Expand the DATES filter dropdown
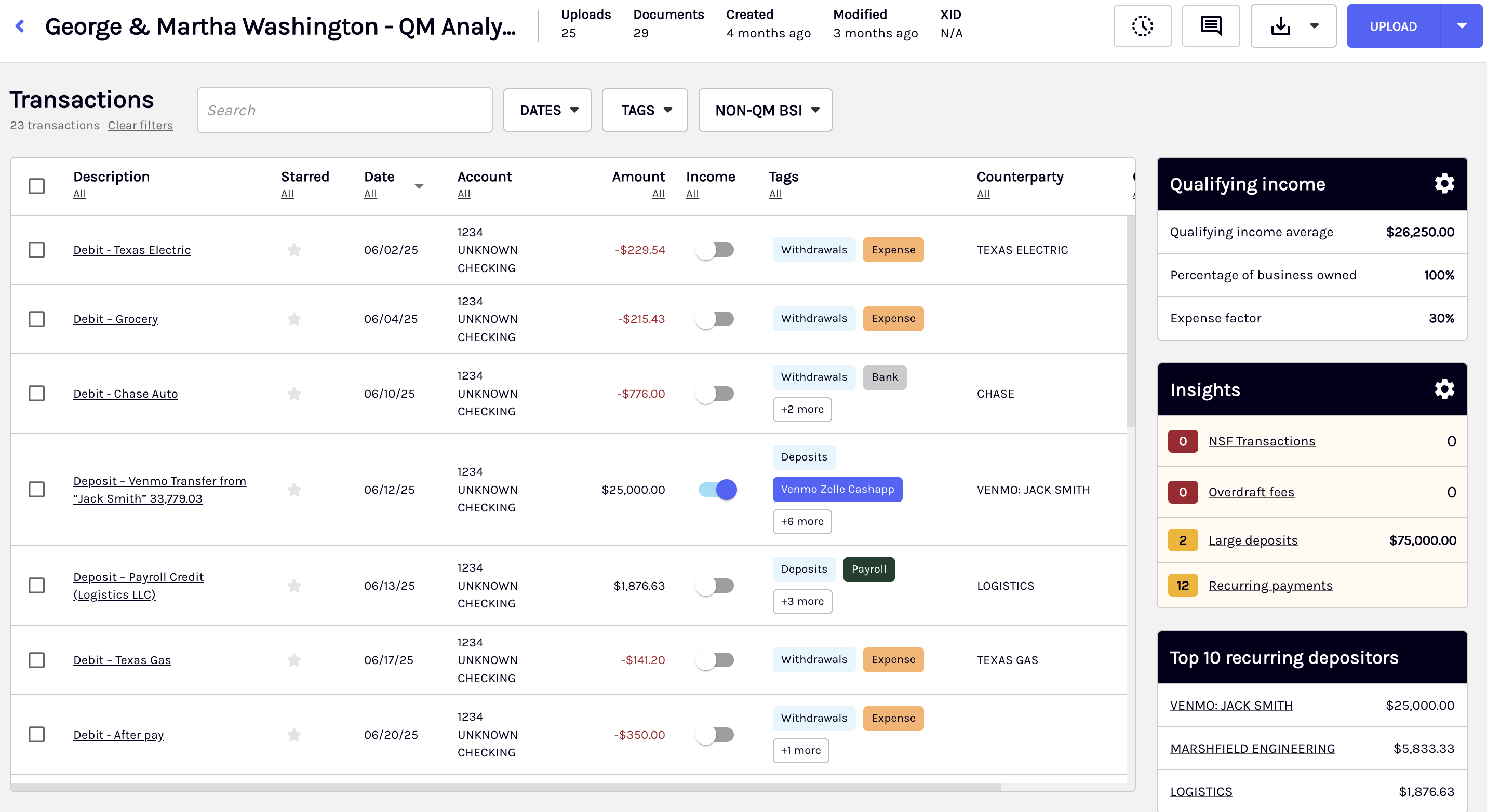This screenshot has width=1487, height=812. pos(547,110)
